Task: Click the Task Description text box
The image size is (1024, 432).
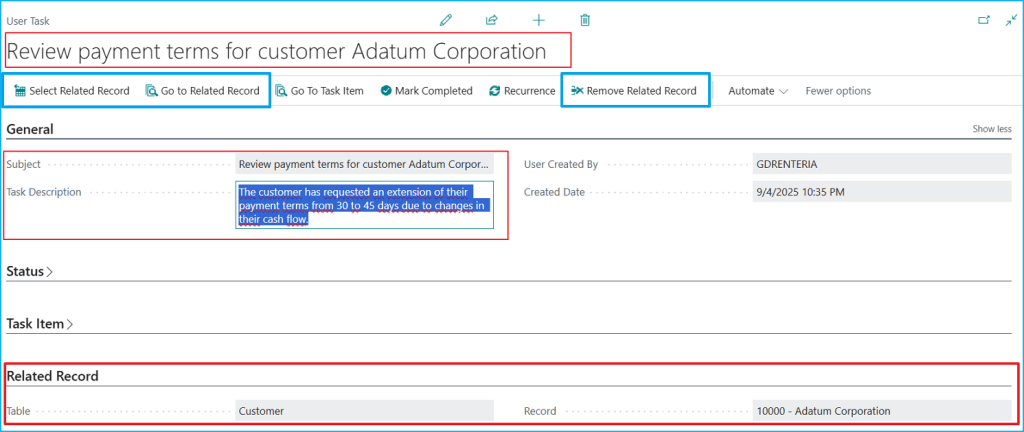Action: pyautogui.click(x=364, y=205)
